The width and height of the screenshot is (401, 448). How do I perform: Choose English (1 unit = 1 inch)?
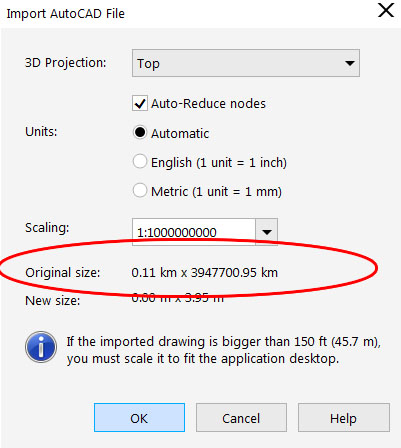[x=139, y=161]
